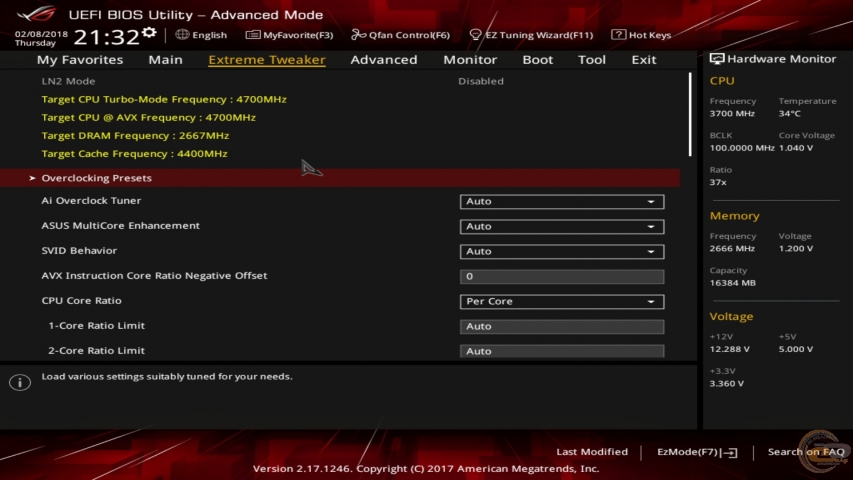Click the settings gear next to the clock
This screenshot has height=480, width=853.
[149, 33]
